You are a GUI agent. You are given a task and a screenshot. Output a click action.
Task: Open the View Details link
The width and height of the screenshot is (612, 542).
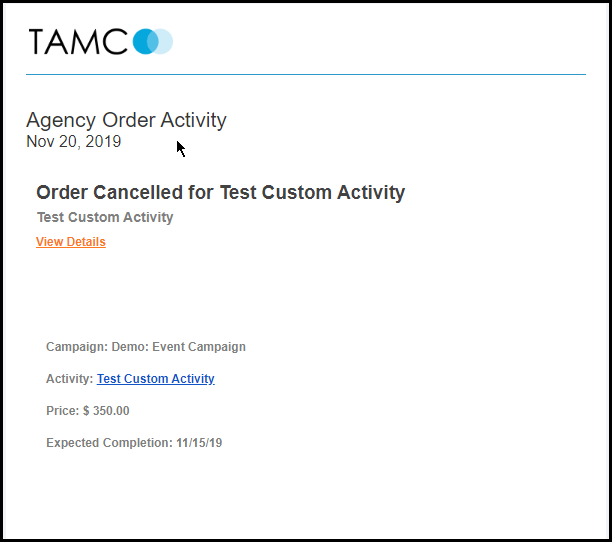[71, 242]
